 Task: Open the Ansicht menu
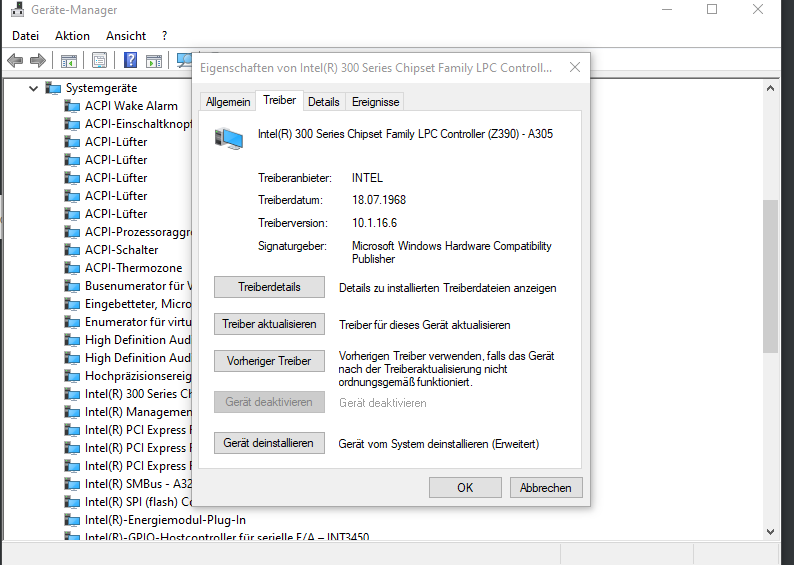click(126, 36)
